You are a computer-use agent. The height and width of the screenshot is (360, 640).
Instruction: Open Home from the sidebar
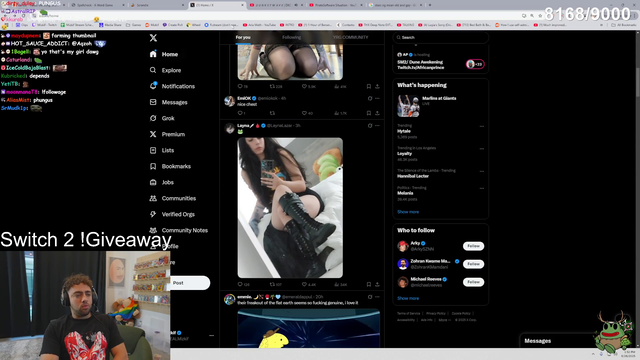click(164, 54)
